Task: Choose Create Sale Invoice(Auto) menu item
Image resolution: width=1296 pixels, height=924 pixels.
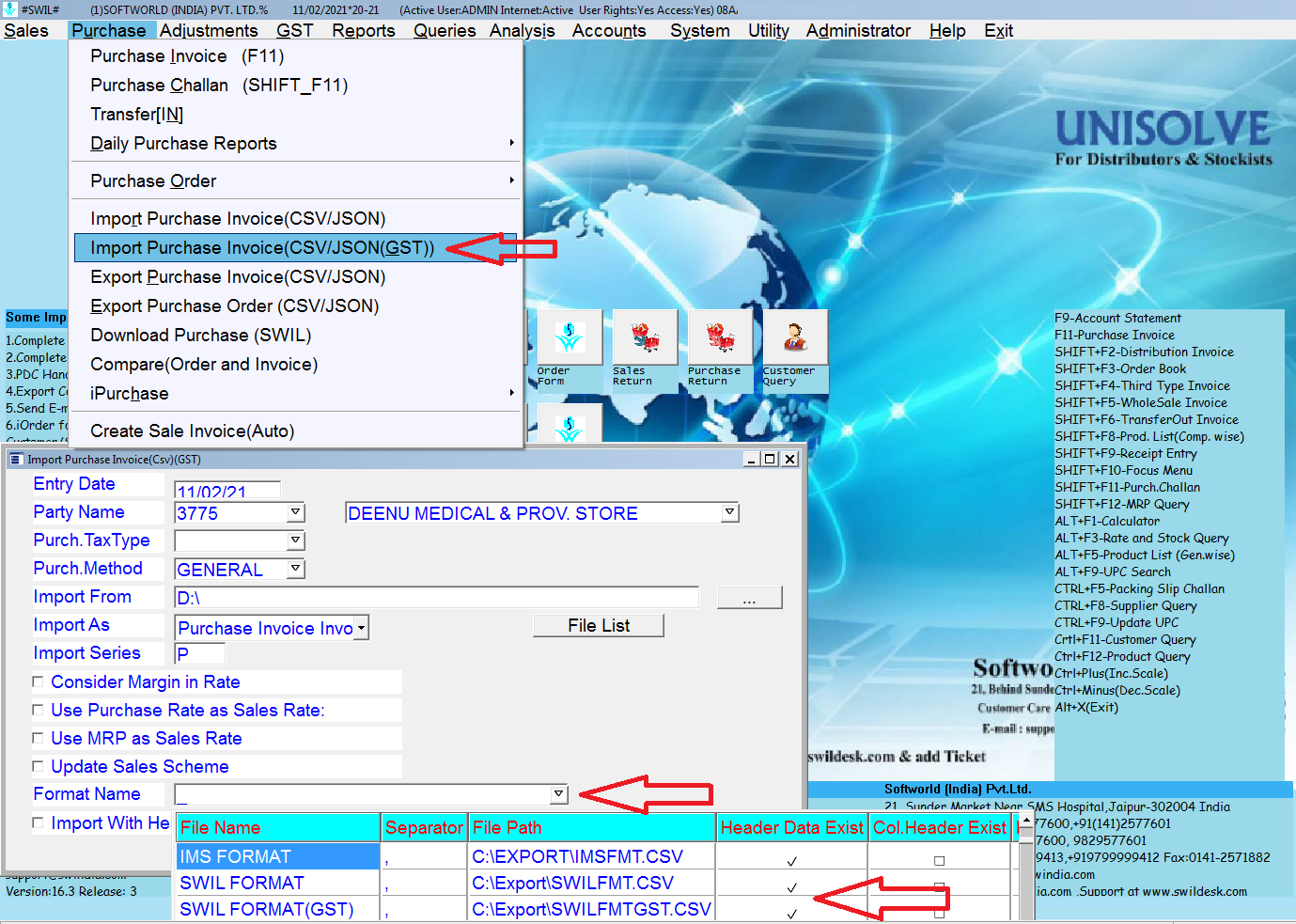Action: pos(296,431)
